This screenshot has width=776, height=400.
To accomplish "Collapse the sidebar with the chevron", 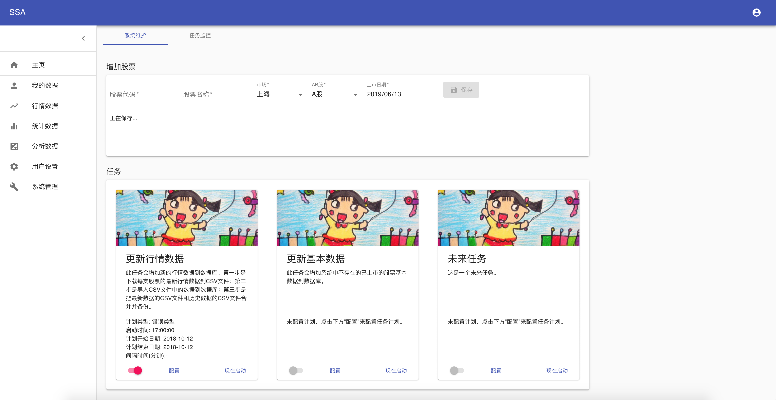I will tap(82, 38).
